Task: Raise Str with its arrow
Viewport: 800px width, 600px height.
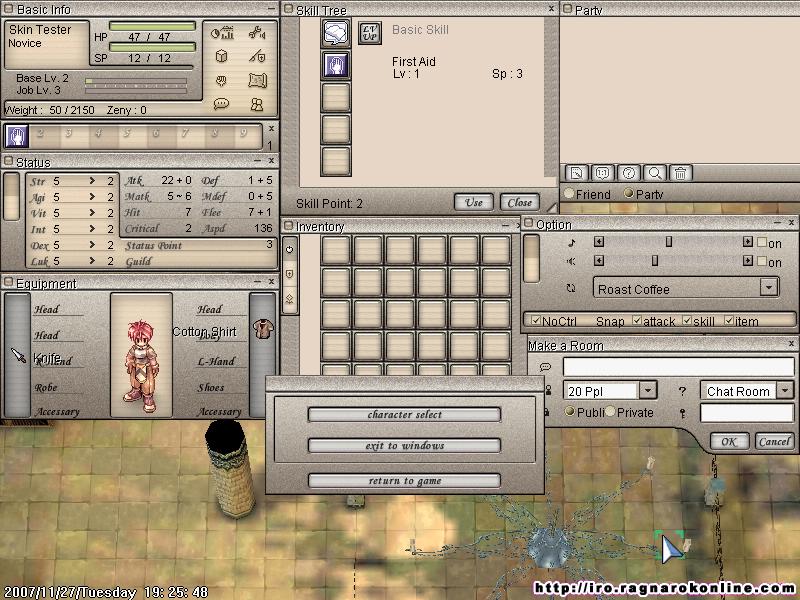Action: click(92, 181)
